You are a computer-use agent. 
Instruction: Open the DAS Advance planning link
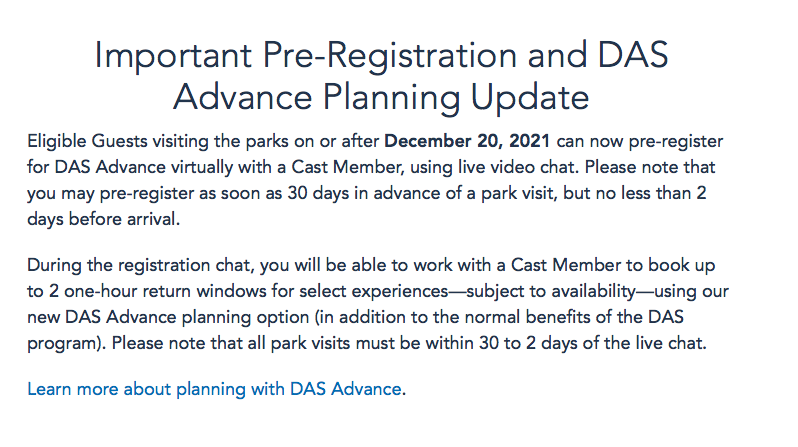(215, 388)
